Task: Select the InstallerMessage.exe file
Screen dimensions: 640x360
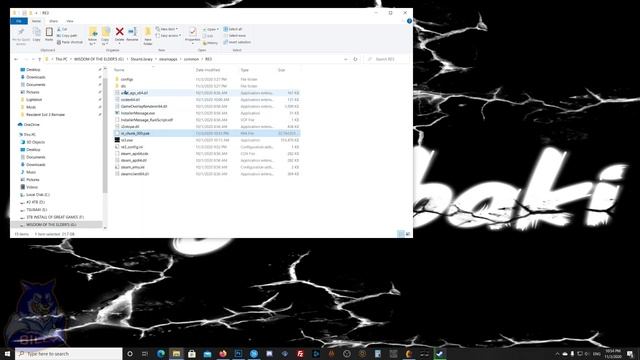Action: click(138, 113)
